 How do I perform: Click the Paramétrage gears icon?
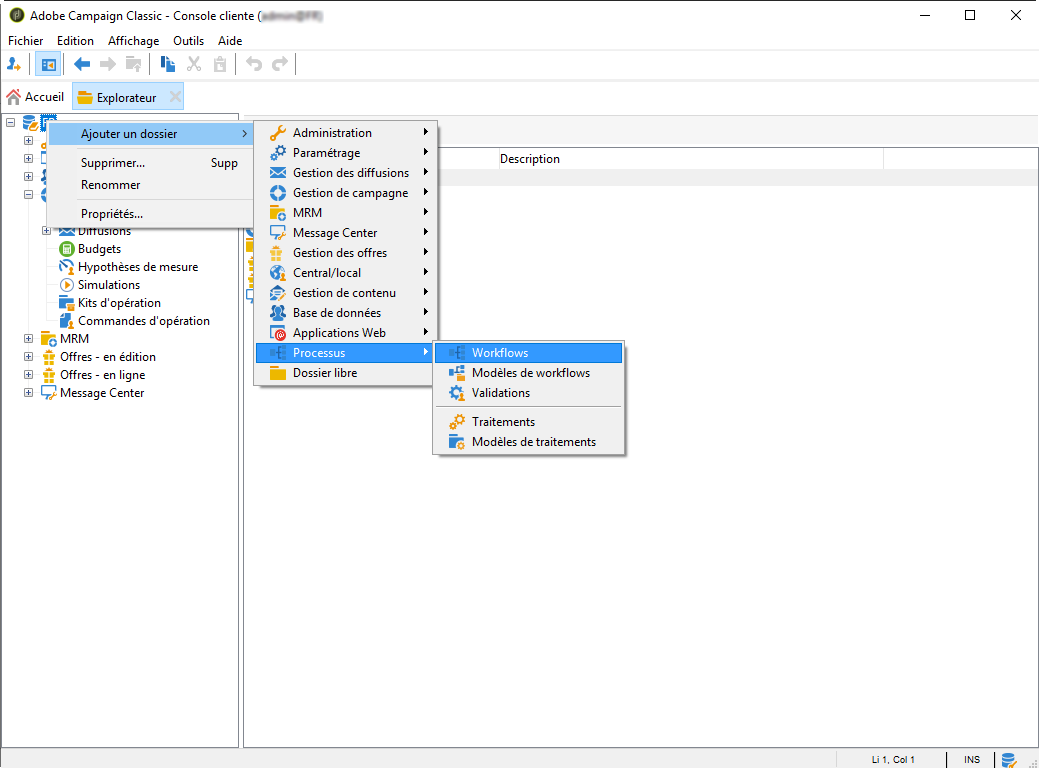click(x=278, y=152)
